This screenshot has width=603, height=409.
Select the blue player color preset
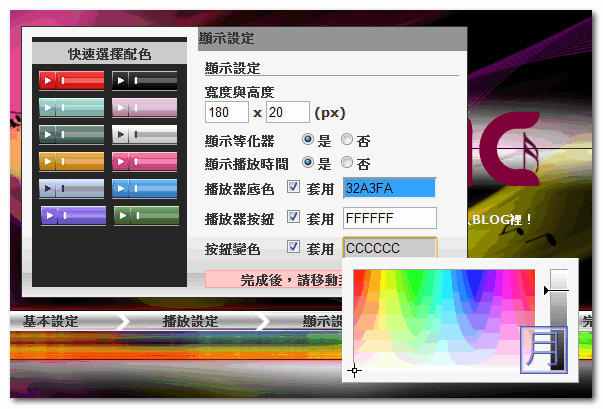point(145,188)
